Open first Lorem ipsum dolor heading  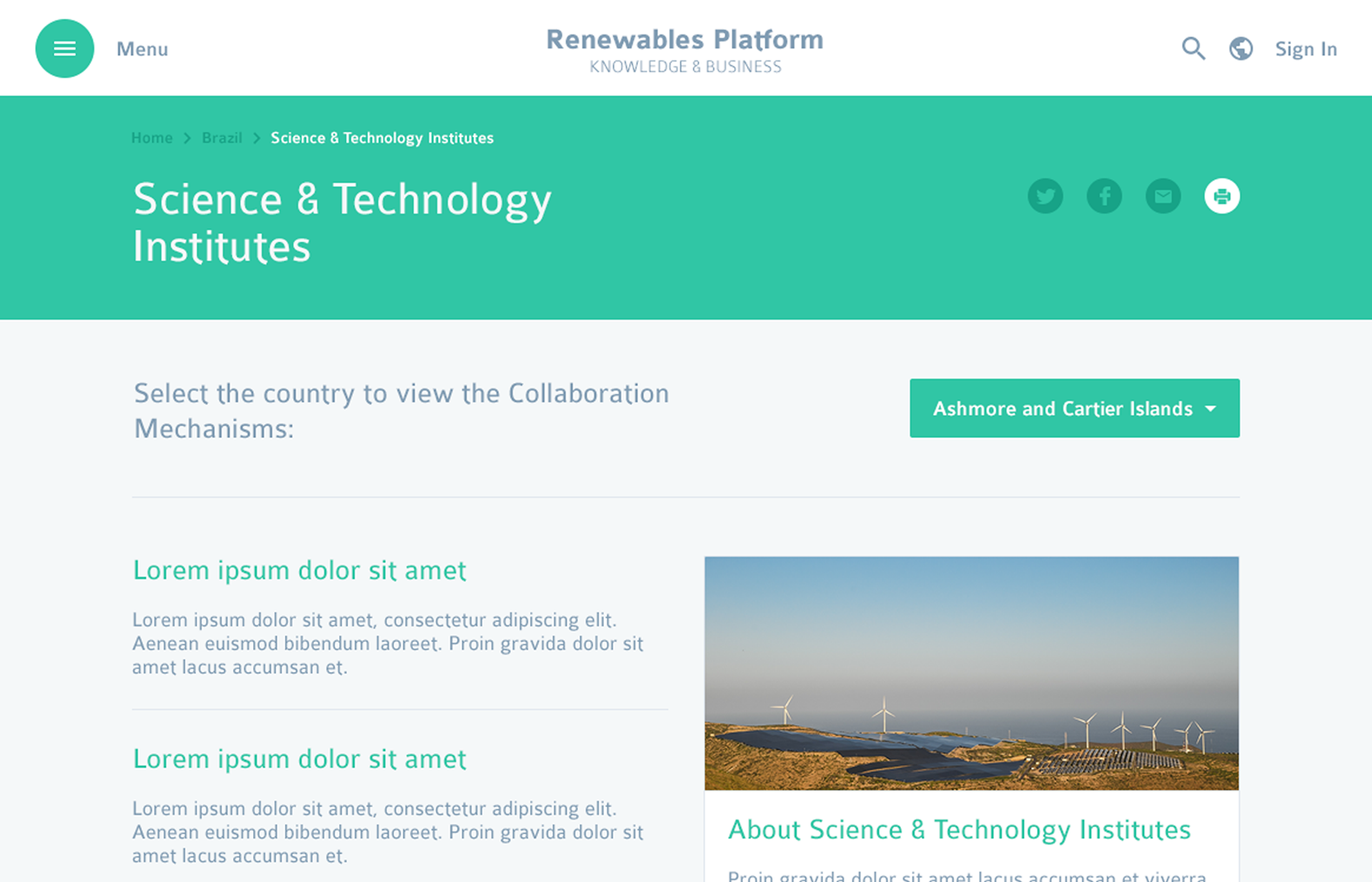click(x=299, y=570)
